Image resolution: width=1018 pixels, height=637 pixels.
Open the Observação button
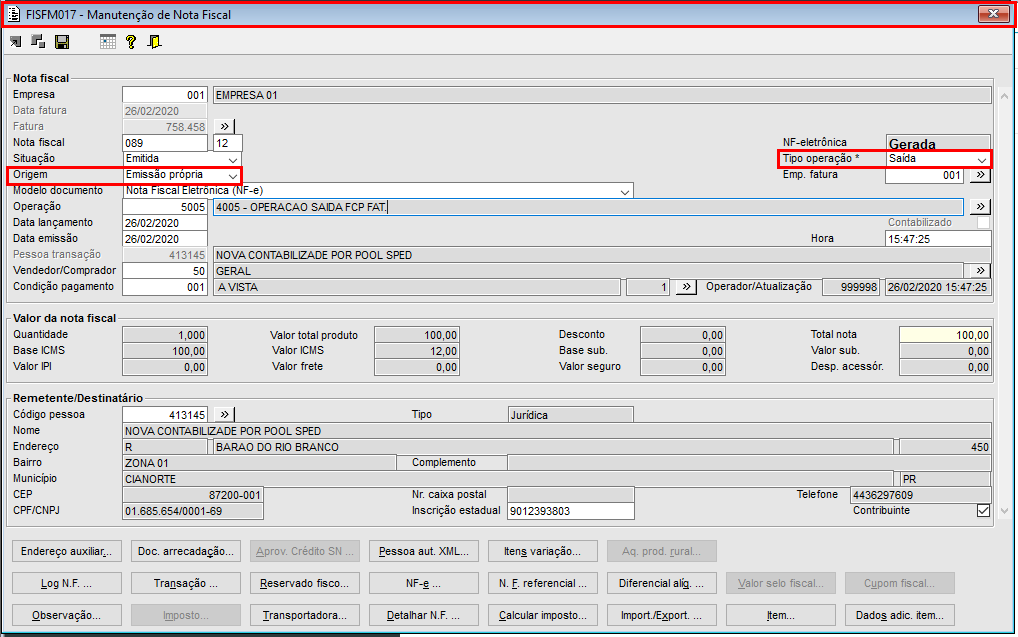[x=67, y=615]
